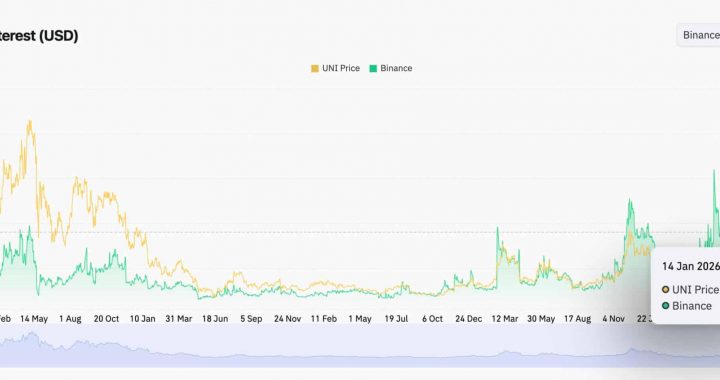
Task: Click the range navigator strip below the chart
Action: (360, 347)
